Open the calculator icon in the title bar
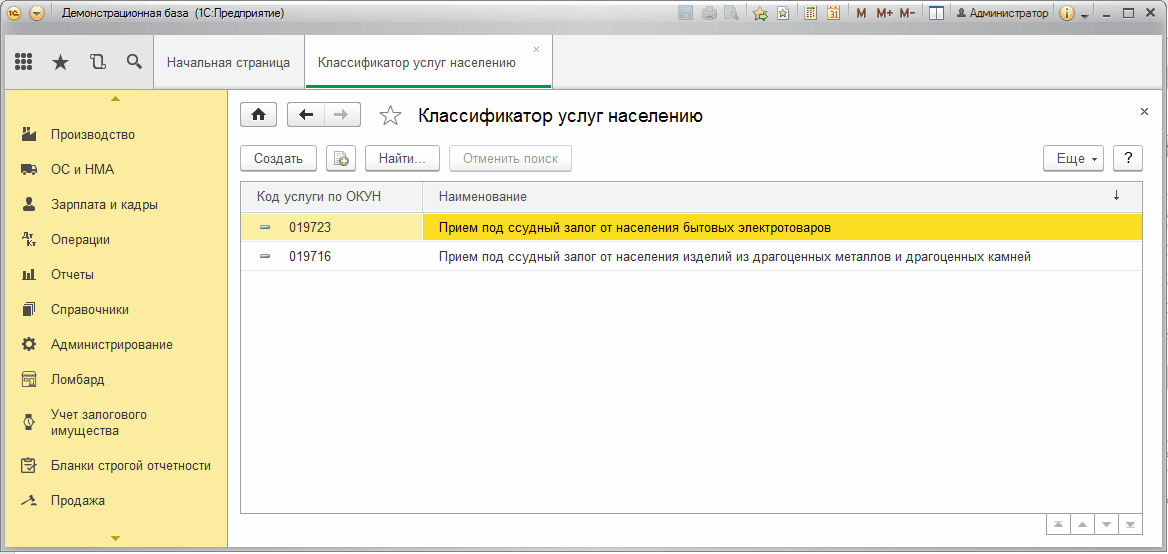1168x554 pixels. pyautogui.click(x=811, y=13)
